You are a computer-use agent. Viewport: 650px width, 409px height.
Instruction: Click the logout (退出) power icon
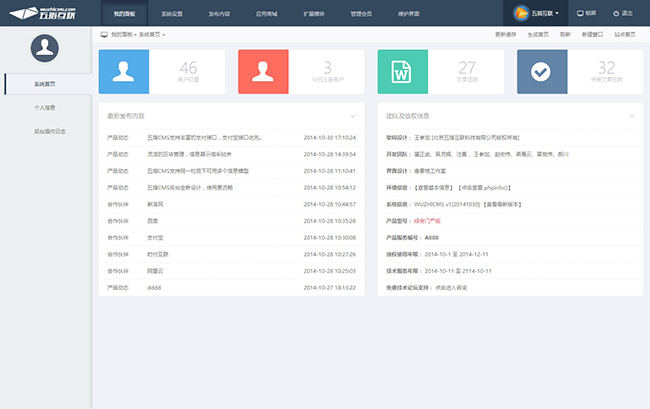click(x=617, y=14)
